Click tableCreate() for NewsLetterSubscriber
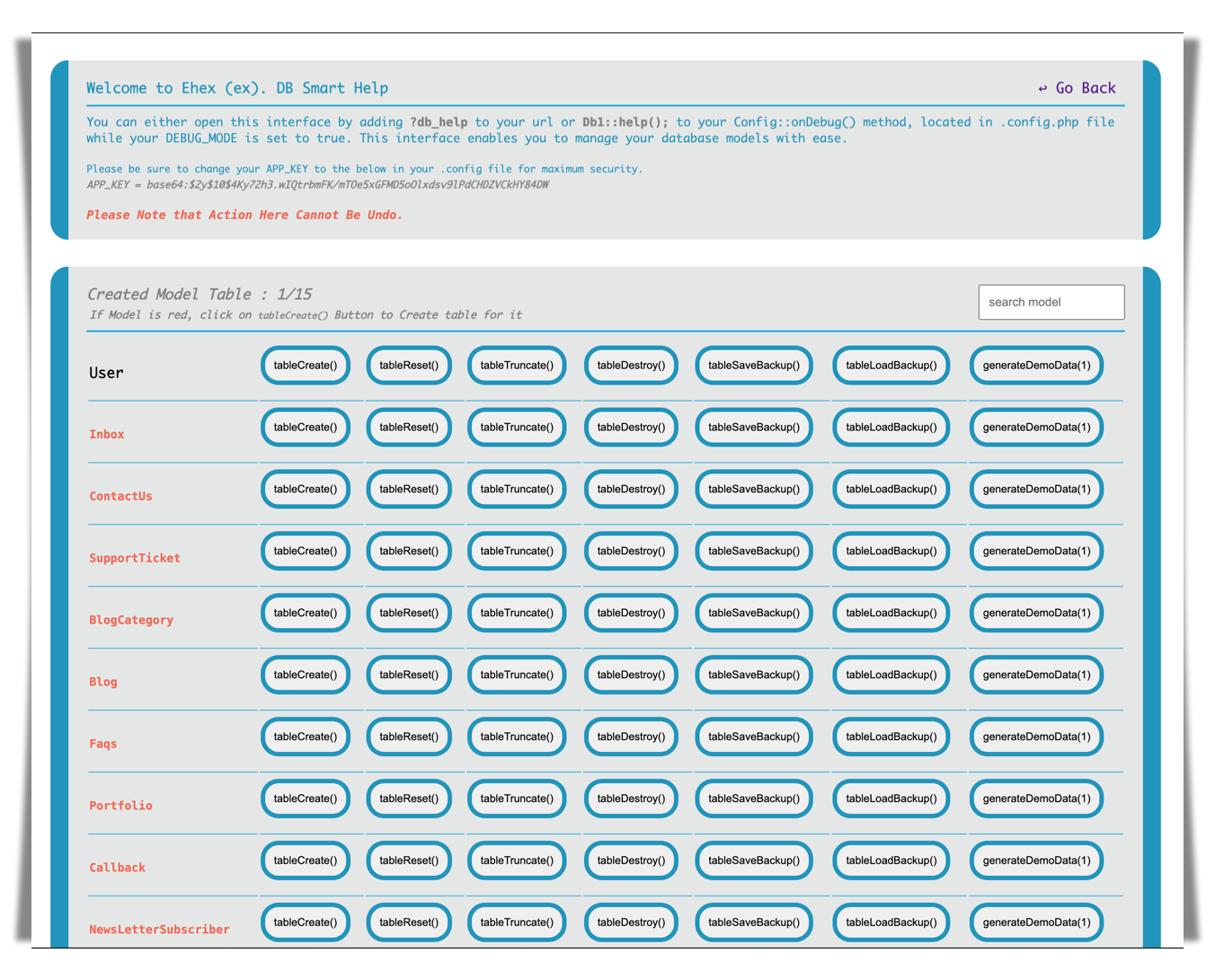1215x980 pixels. click(306, 923)
